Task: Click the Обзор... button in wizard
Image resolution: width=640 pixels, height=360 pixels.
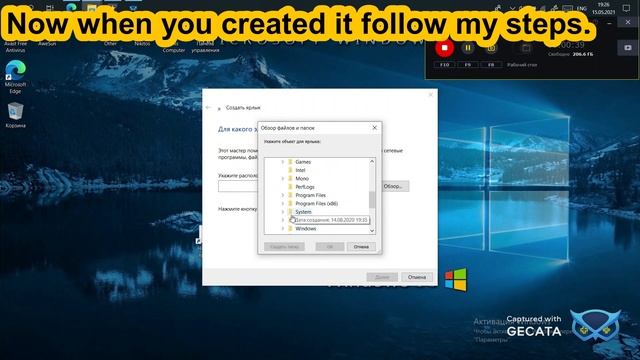Action: pyautogui.click(x=393, y=186)
